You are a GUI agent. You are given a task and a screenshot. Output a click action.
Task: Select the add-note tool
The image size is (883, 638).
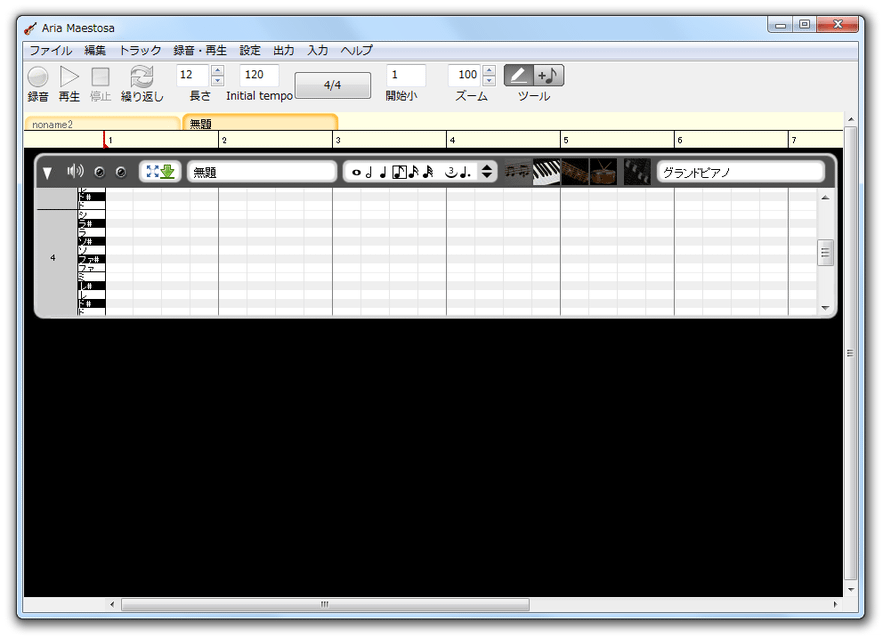pyautogui.click(x=548, y=75)
